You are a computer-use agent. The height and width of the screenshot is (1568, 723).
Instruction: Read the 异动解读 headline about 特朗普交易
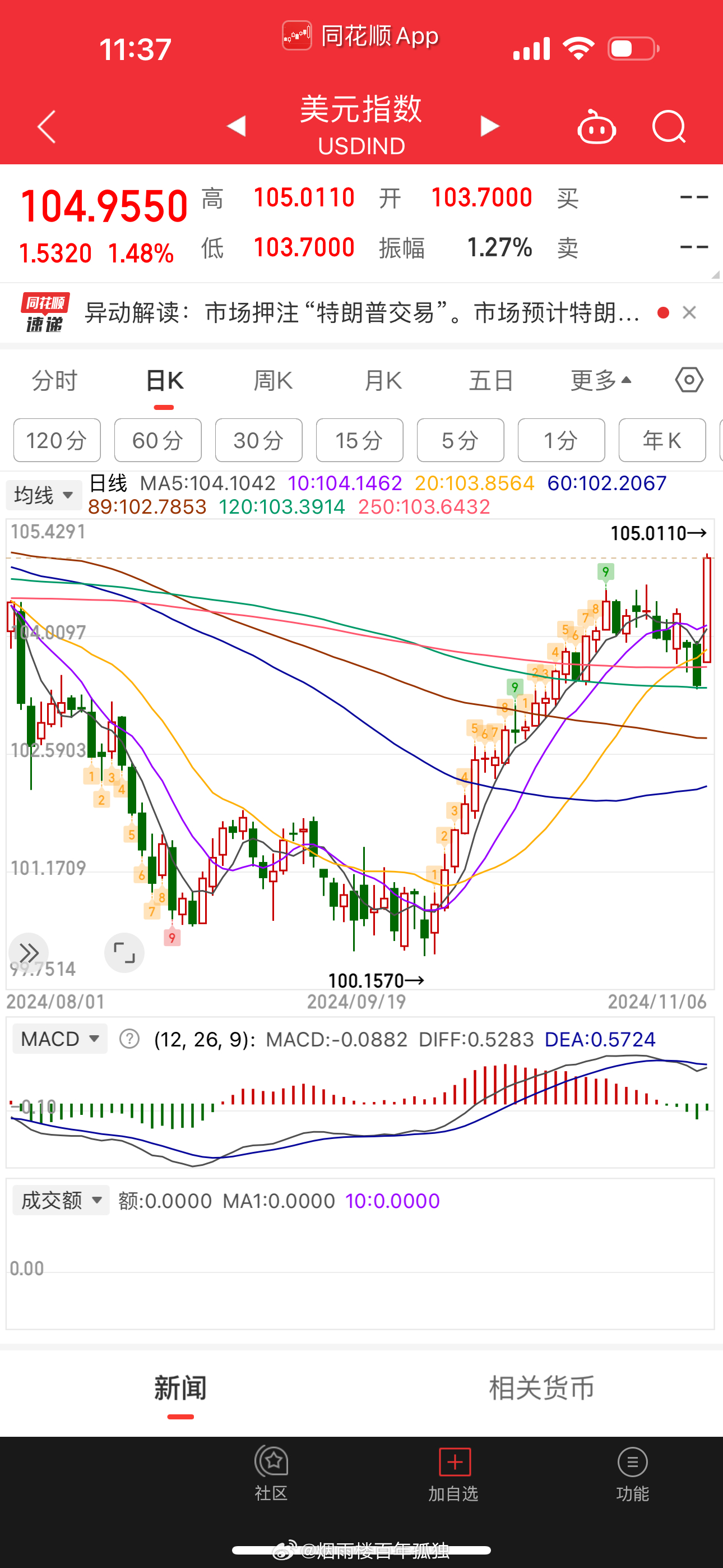(x=361, y=312)
